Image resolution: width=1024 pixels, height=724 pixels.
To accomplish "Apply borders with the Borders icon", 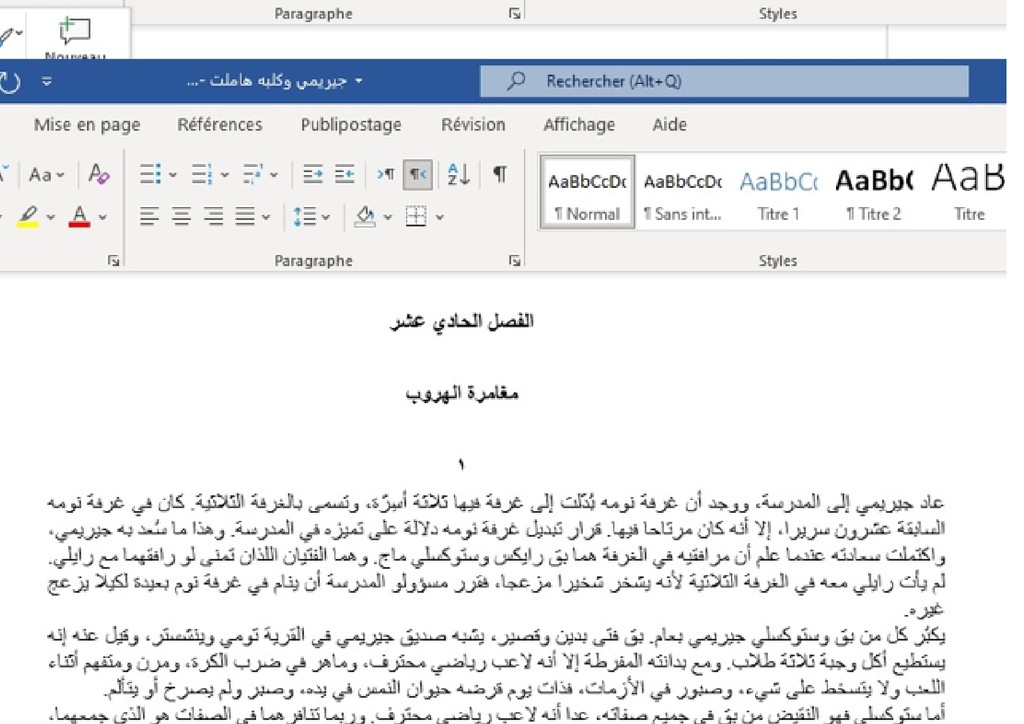I will tap(416, 217).
